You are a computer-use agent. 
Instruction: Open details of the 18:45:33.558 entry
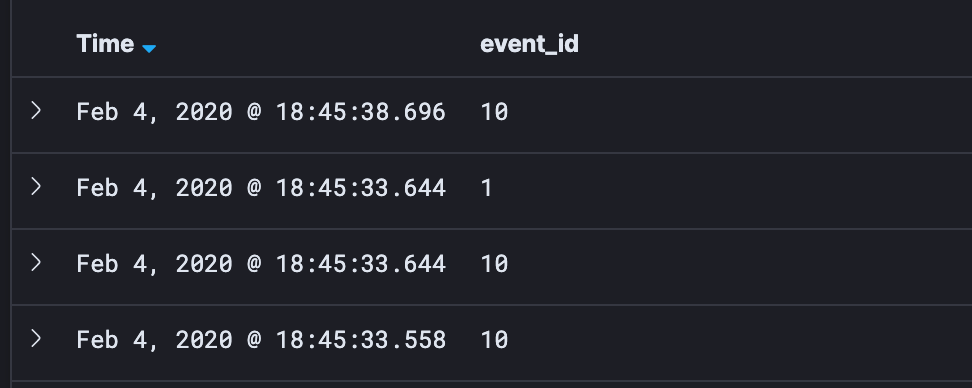click(x=36, y=338)
